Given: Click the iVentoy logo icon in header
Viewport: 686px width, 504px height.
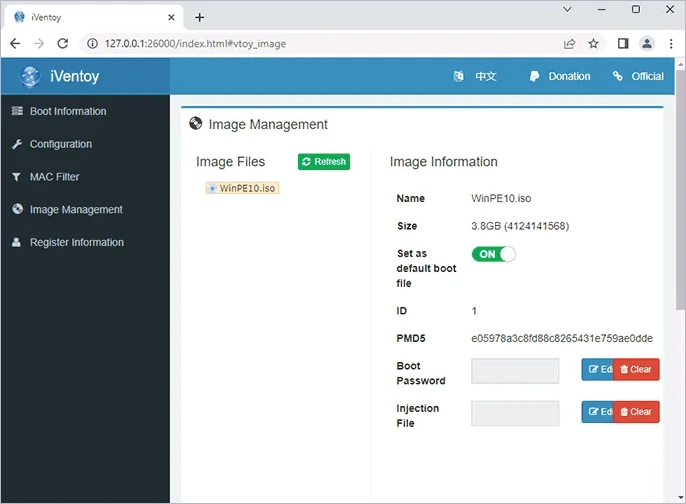Looking at the screenshot, I should tap(30, 76).
